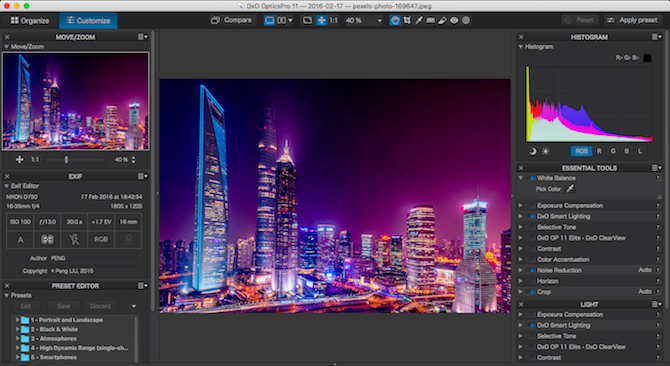The image size is (670, 366).
Task: Show highlight clipping sun icon
Action: 546,151
